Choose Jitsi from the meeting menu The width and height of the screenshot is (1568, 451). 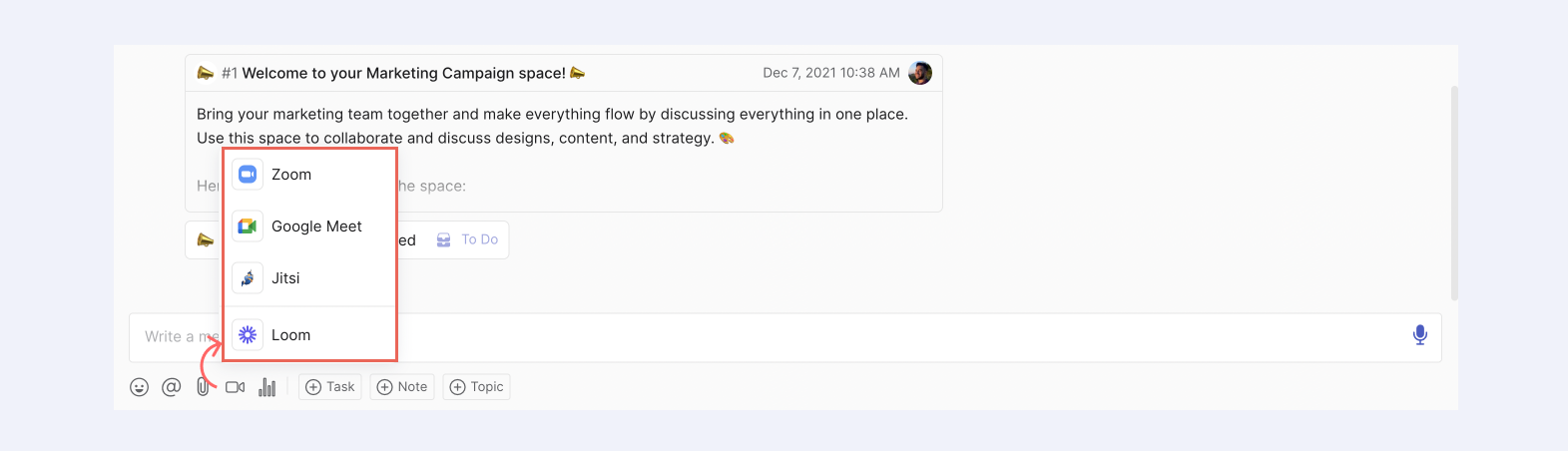tap(285, 278)
